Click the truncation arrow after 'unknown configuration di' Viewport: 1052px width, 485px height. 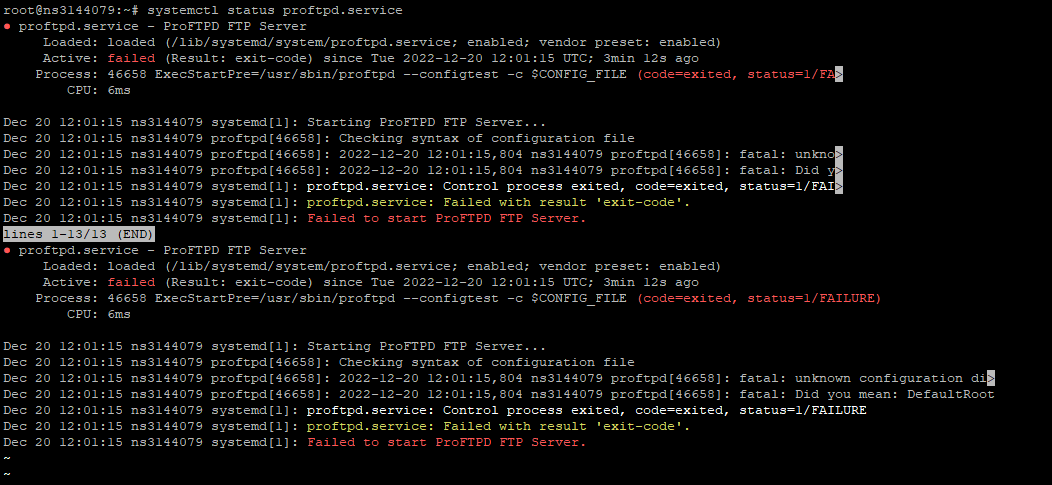tap(990, 378)
